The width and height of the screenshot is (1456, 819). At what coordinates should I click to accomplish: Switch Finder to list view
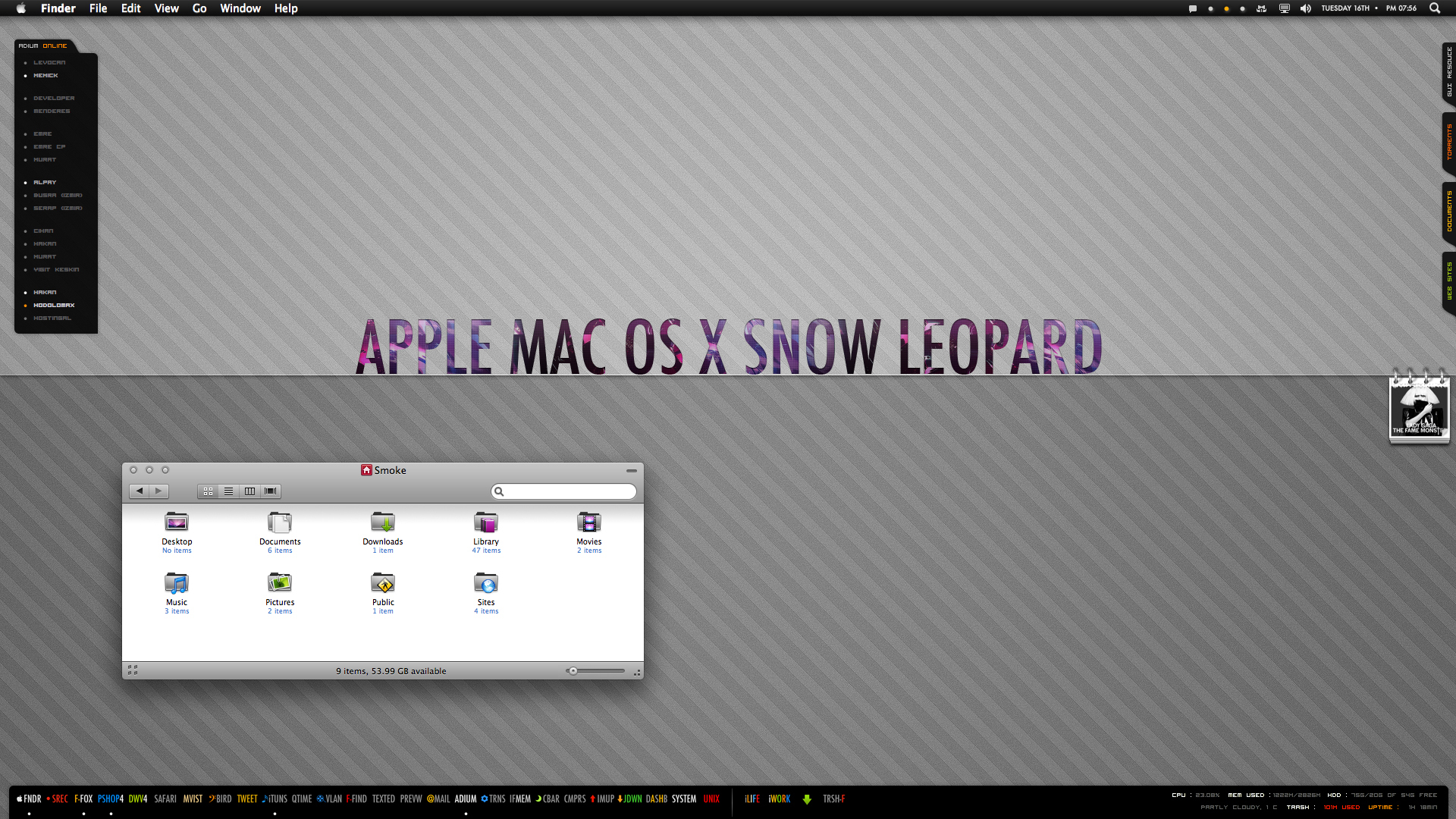pyautogui.click(x=228, y=491)
